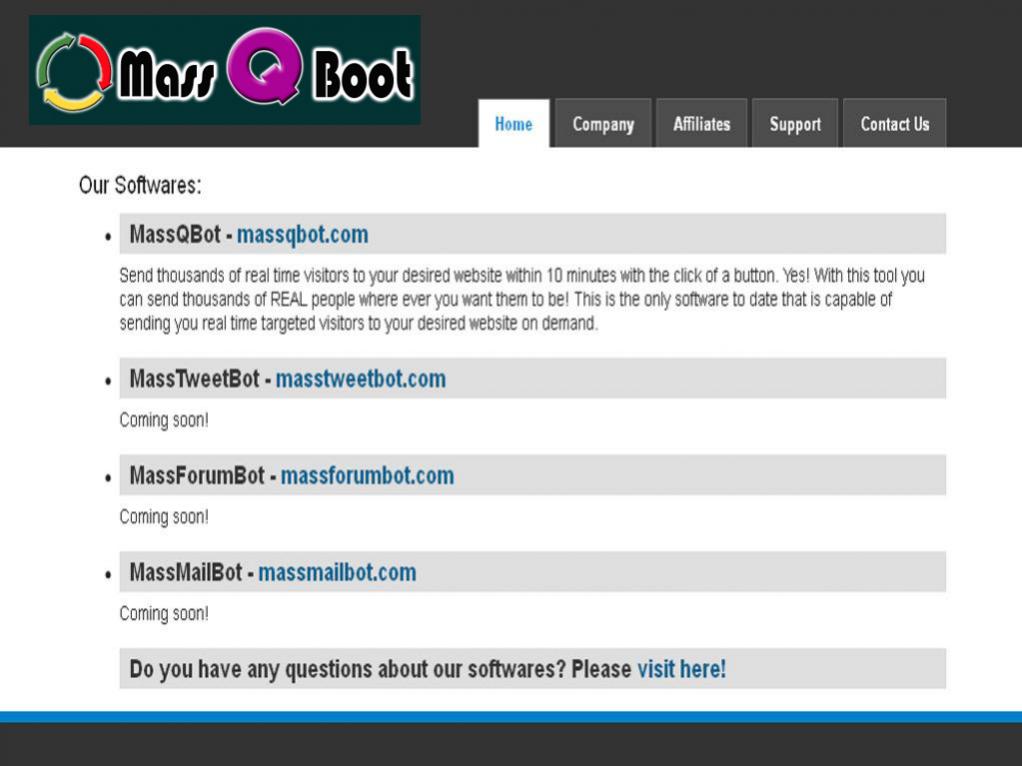Image resolution: width=1022 pixels, height=766 pixels.
Task: Click the 'visit here!' link
Action: (681, 670)
